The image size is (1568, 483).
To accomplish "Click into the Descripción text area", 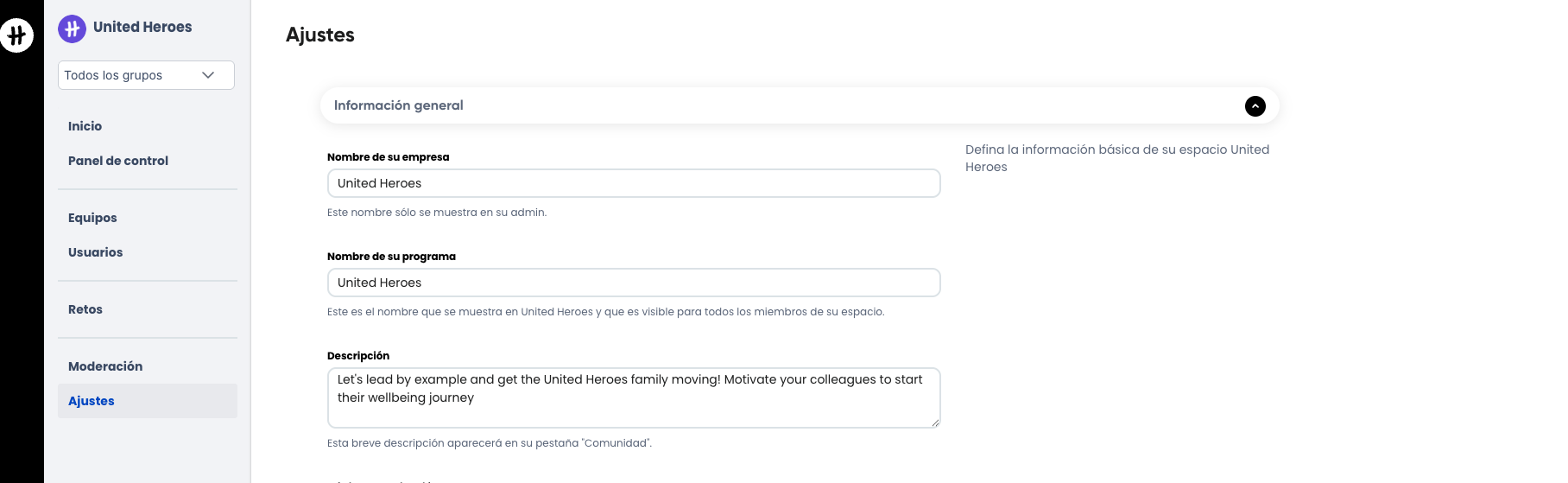I will (x=634, y=397).
